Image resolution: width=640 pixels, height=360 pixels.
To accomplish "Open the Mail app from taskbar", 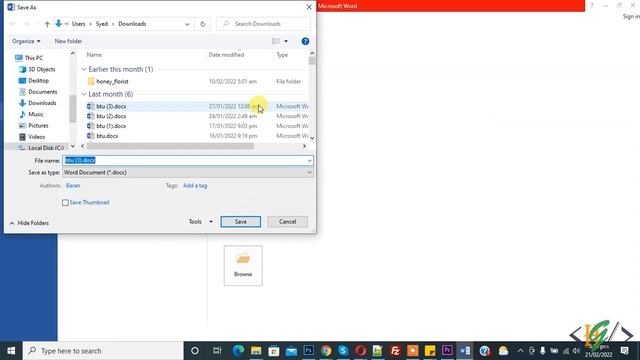I will pyautogui.click(x=291, y=351).
